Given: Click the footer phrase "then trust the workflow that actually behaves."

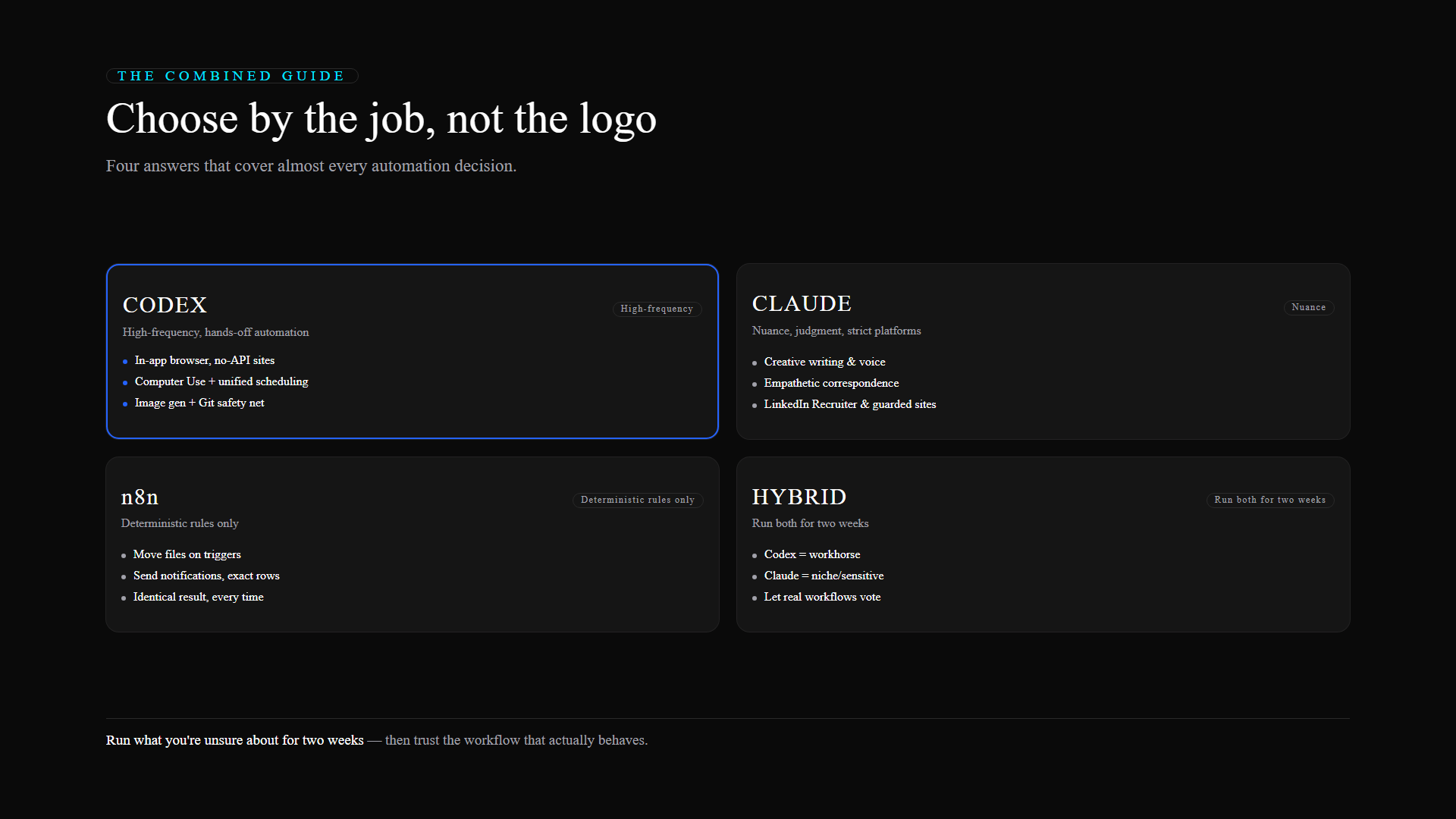Looking at the screenshot, I should (x=516, y=740).
